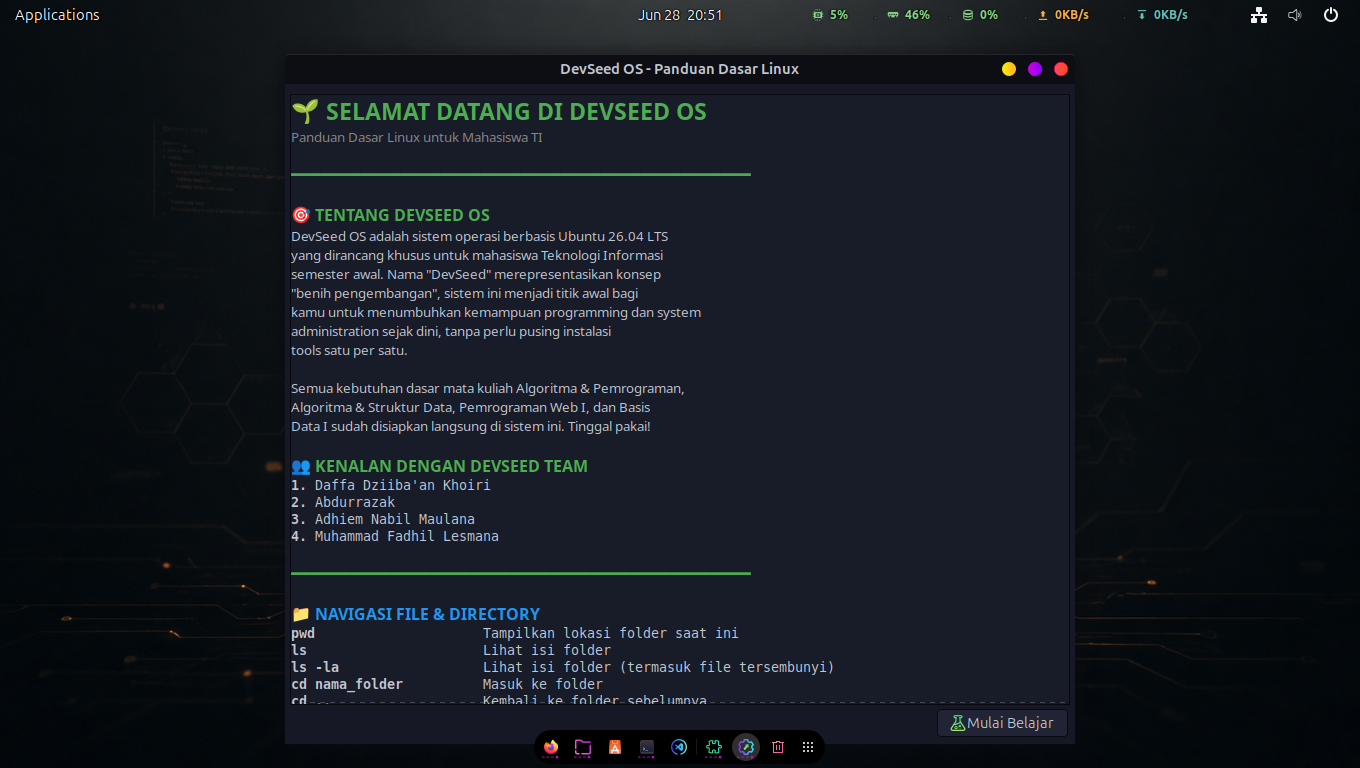Open the Files manager dock icon
This screenshot has width=1360, height=768.
click(583, 747)
